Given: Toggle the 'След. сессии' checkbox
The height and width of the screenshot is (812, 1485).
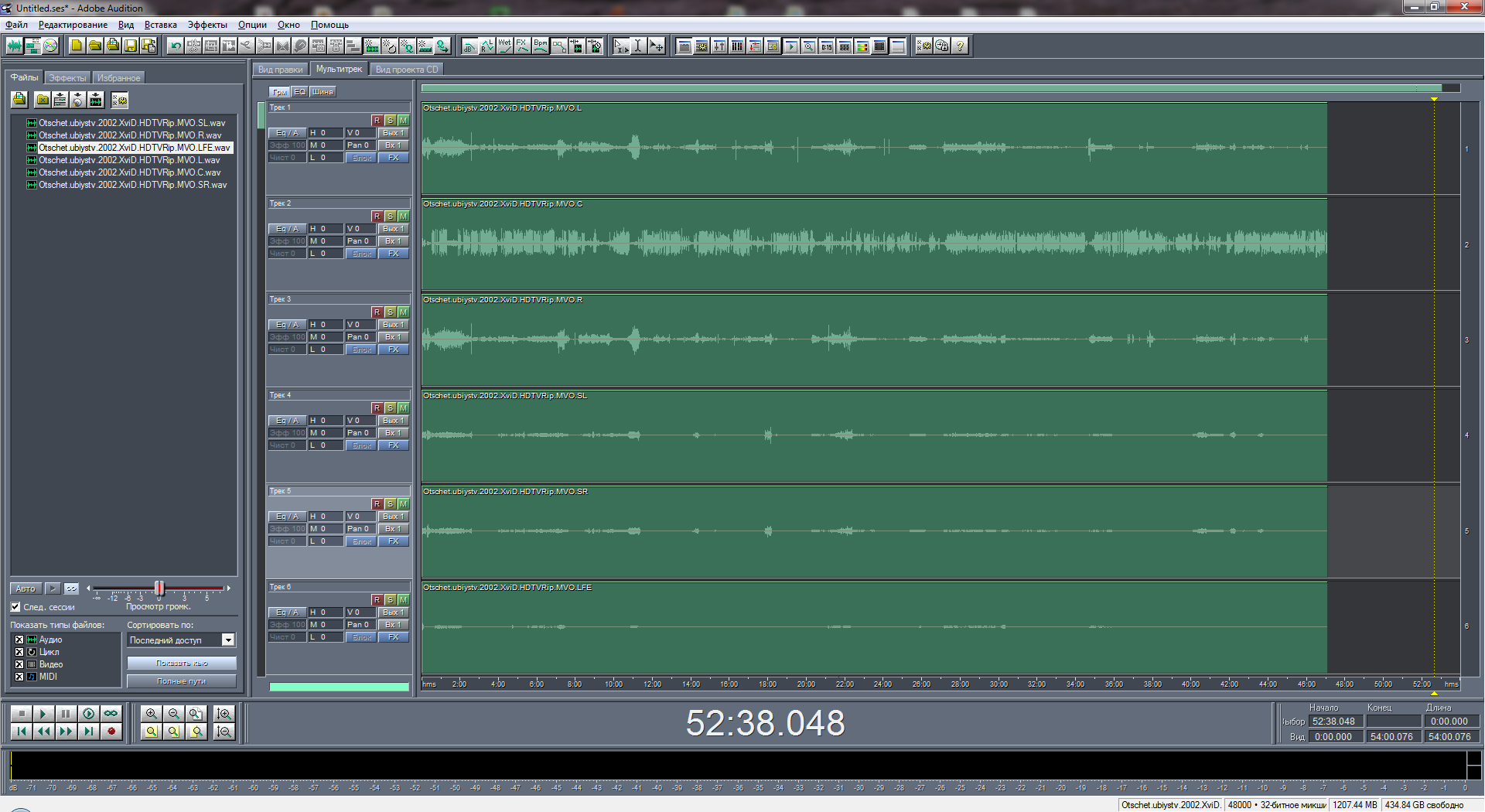Looking at the screenshot, I should tap(15, 607).
